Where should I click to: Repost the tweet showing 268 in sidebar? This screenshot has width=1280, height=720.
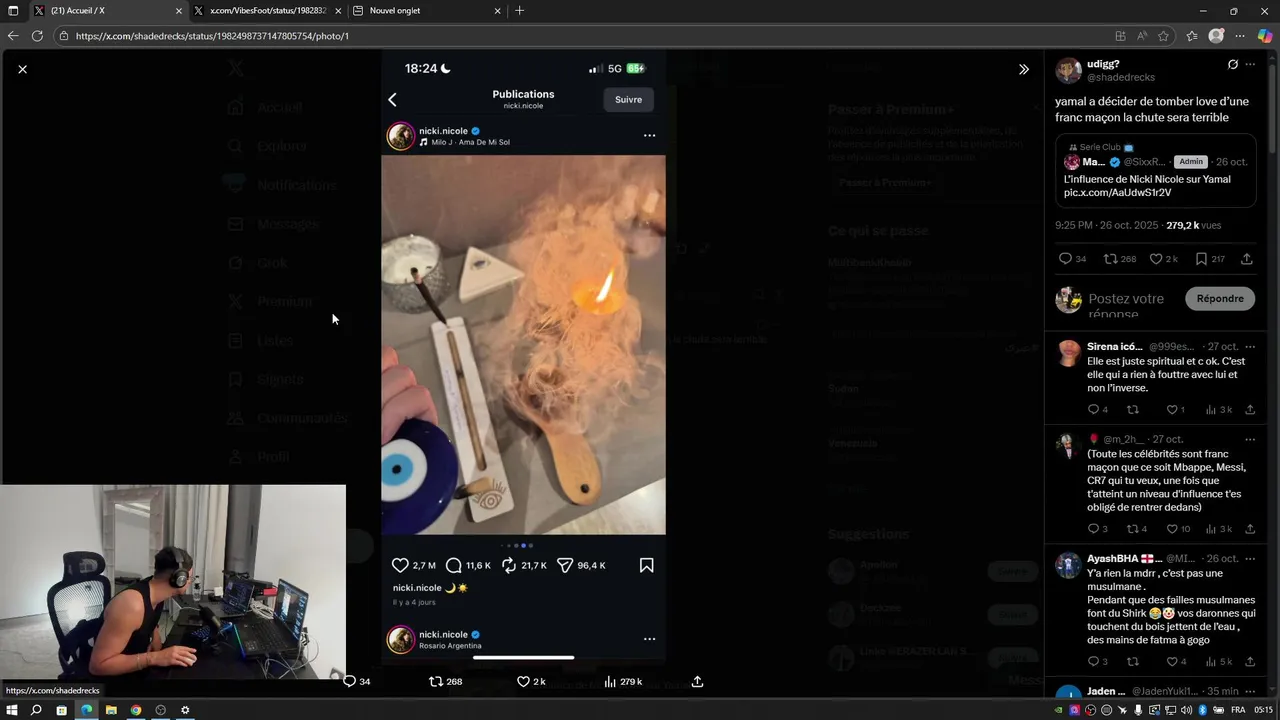pos(1119,259)
